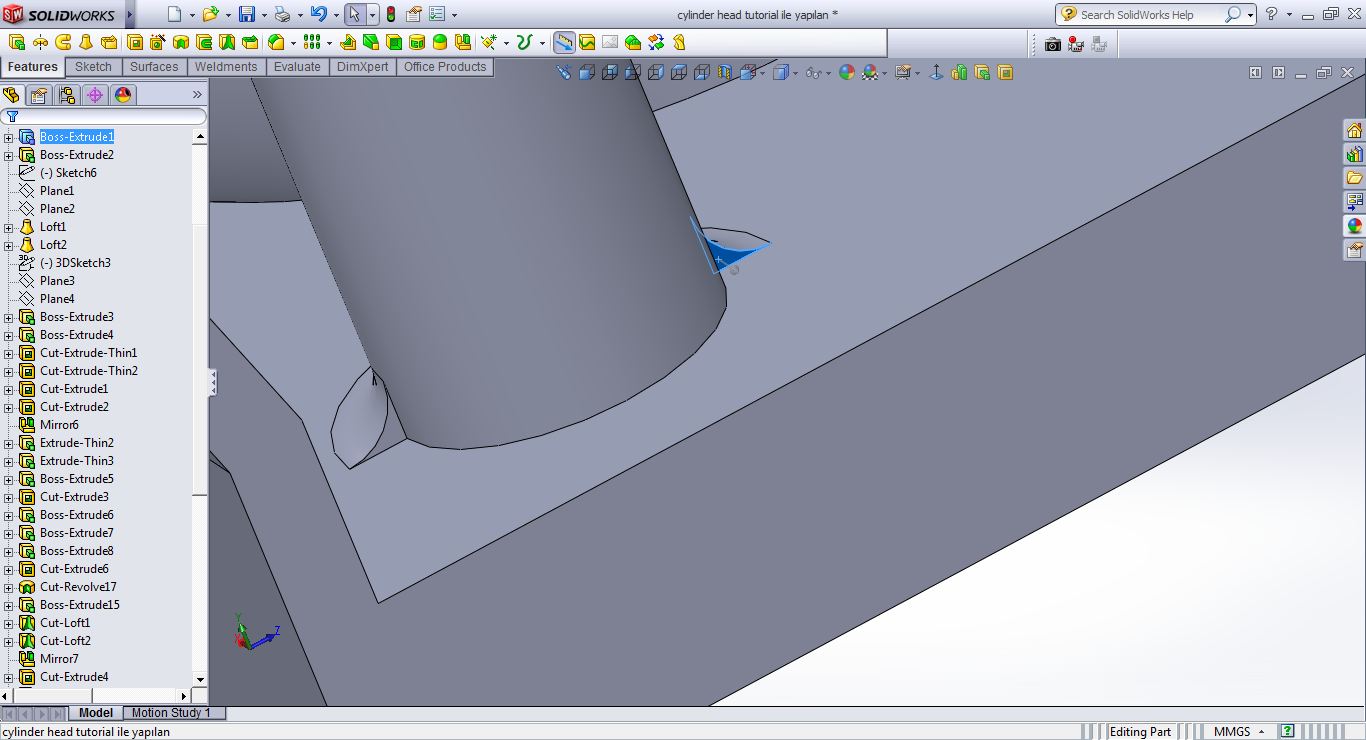Image resolution: width=1366 pixels, height=740 pixels.
Task: Switch to the Motion Study 1 tab
Action: point(171,713)
